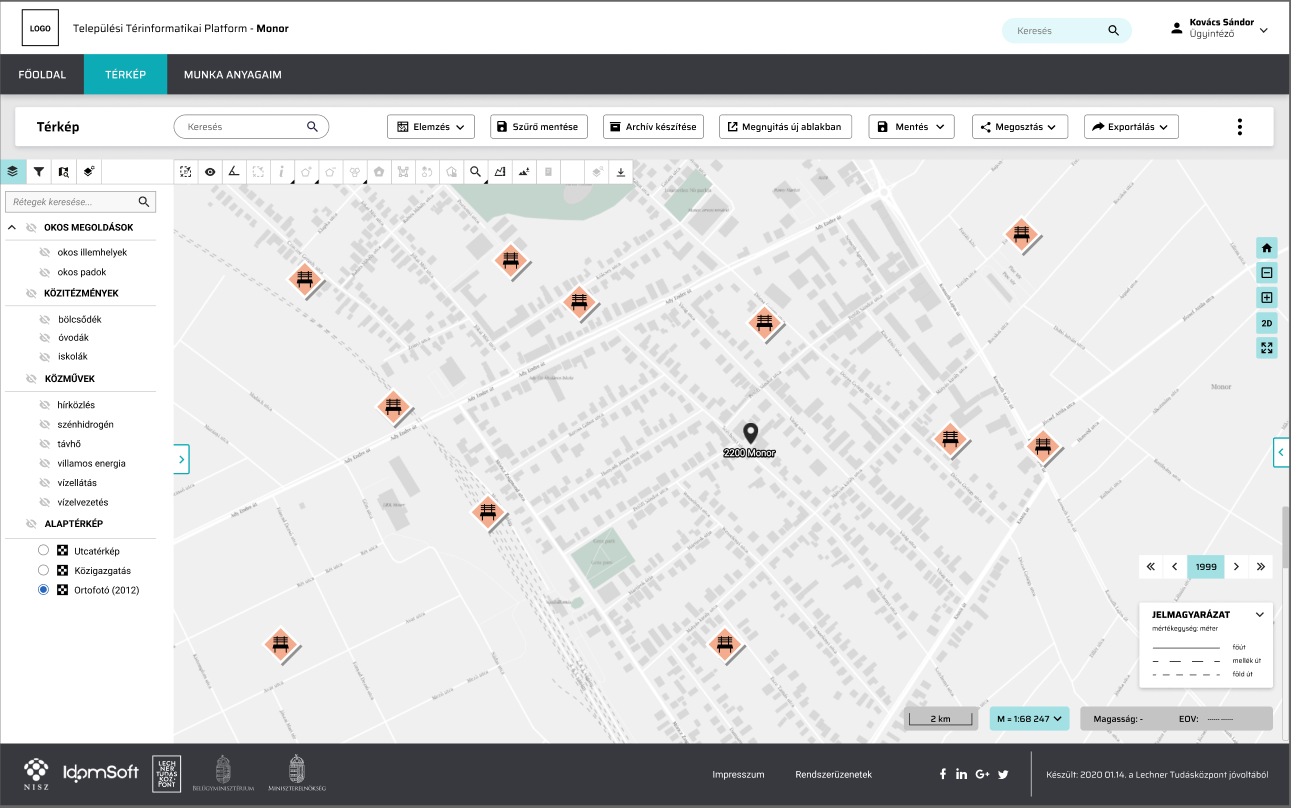The height and width of the screenshot is (808, 1291).
Task: Switch the map to fullscreen view
Action: 1267,348
